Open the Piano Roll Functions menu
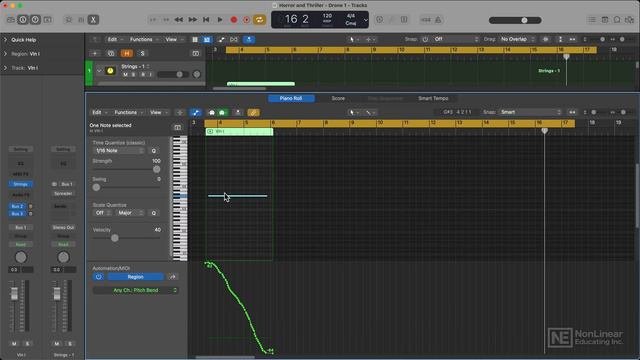 (x=128, y=112)
